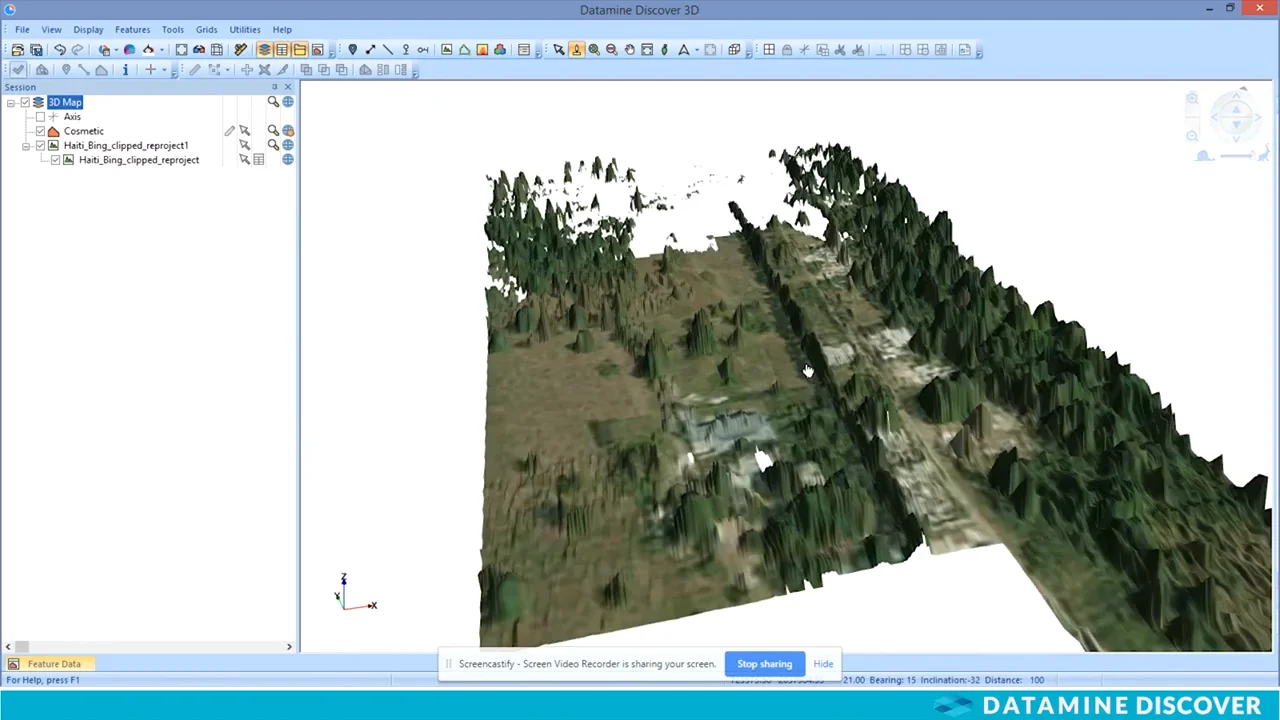Collapse the 3D Map tree node
Image resolution: width=1280 pixels, height=720 pixels.
coord(11,102)
